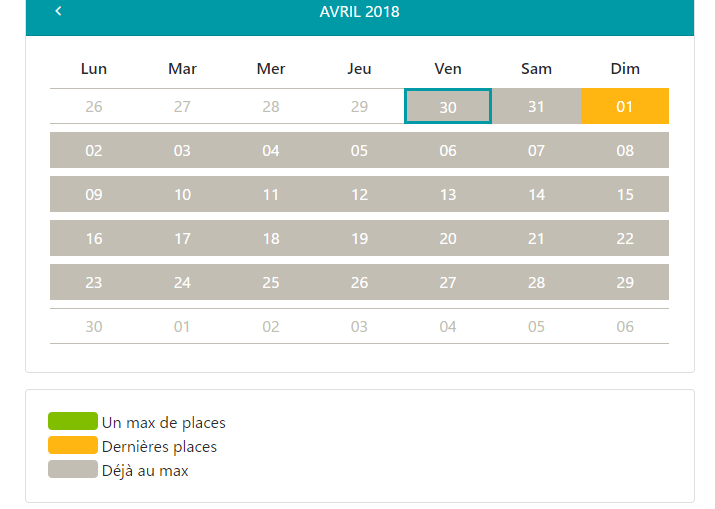Click the 'Lun' column header
This screenshot has height=509, width=715.
[x=94, y=68]
